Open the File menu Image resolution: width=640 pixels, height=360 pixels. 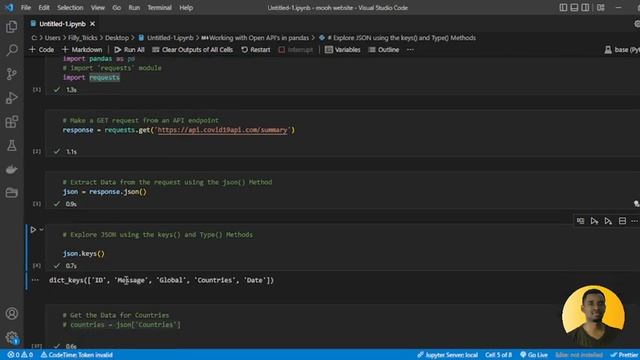click(x=26, y=7)
